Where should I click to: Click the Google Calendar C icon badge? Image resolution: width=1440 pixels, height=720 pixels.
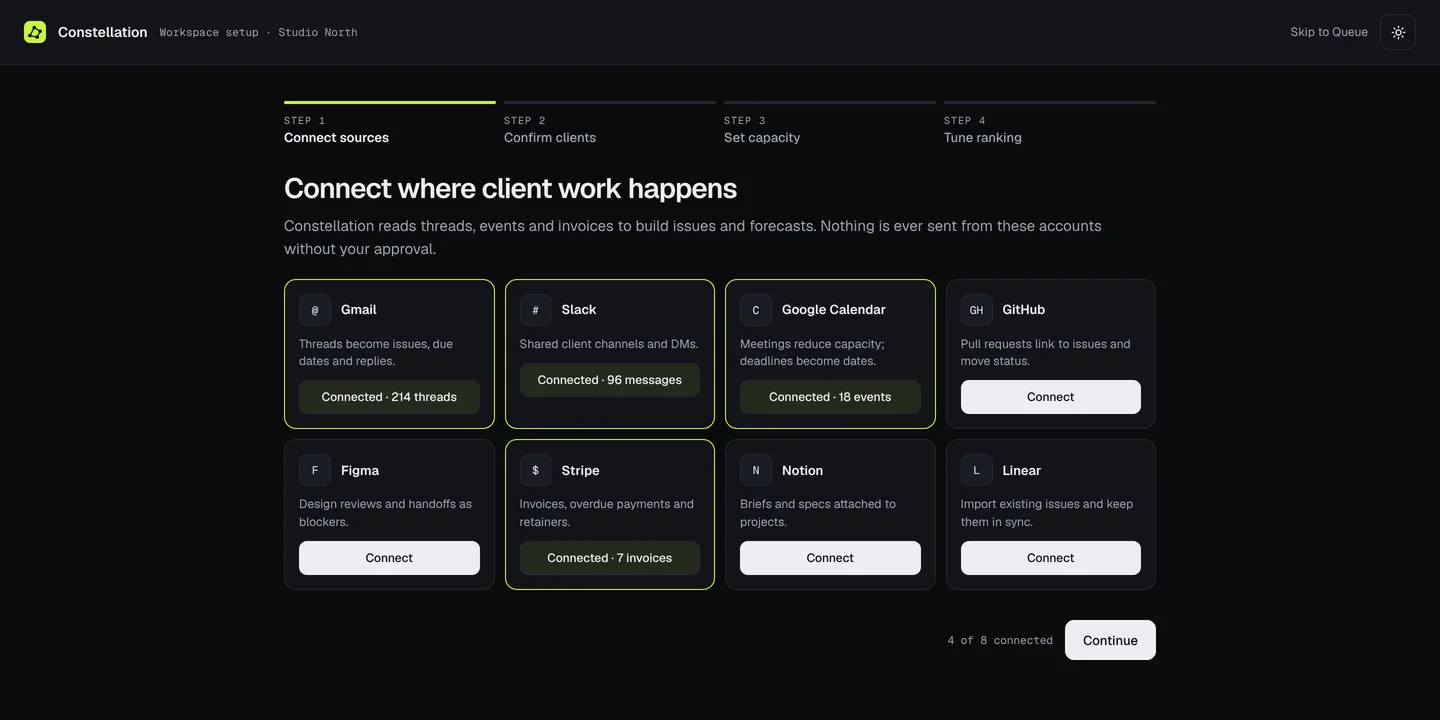(x=756, y=310)
